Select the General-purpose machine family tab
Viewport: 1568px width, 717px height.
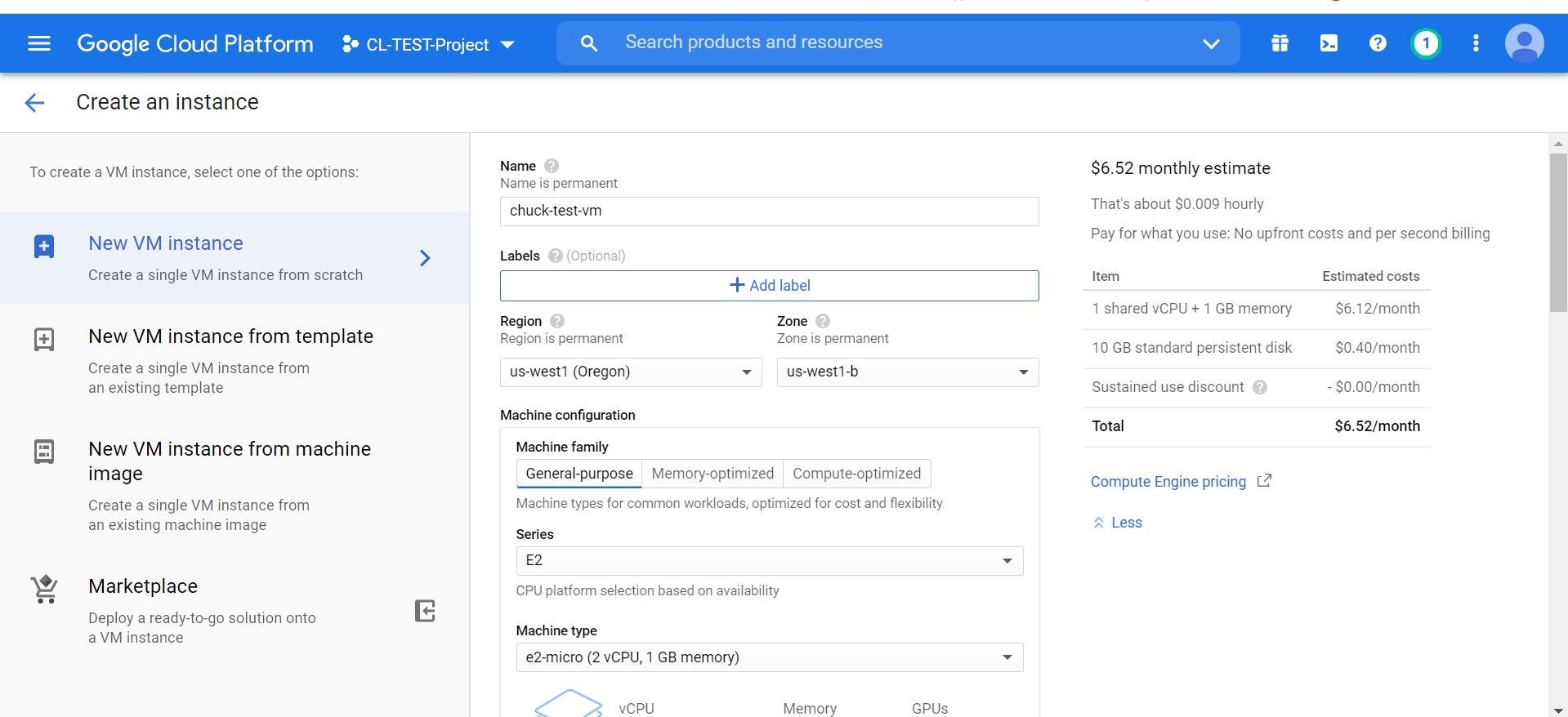579,474
